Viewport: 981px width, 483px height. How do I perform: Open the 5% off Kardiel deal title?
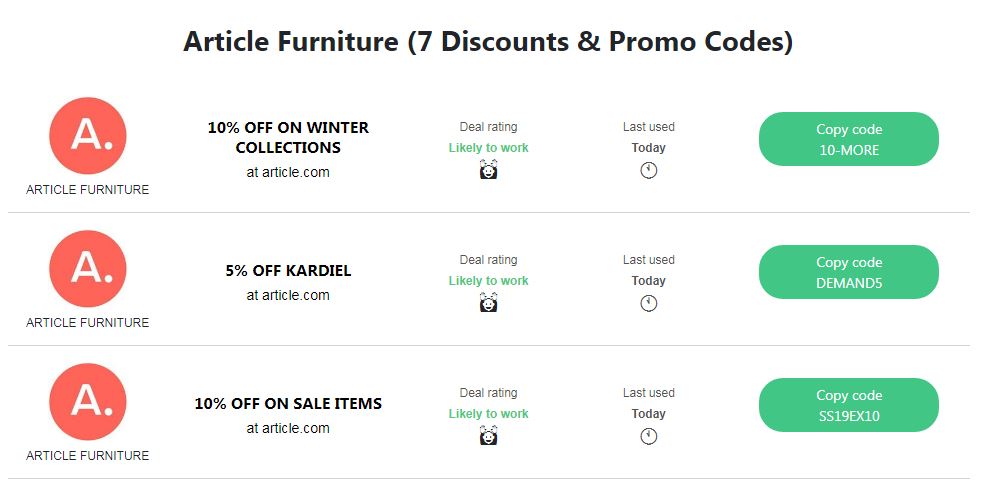[x=288, y=271]
